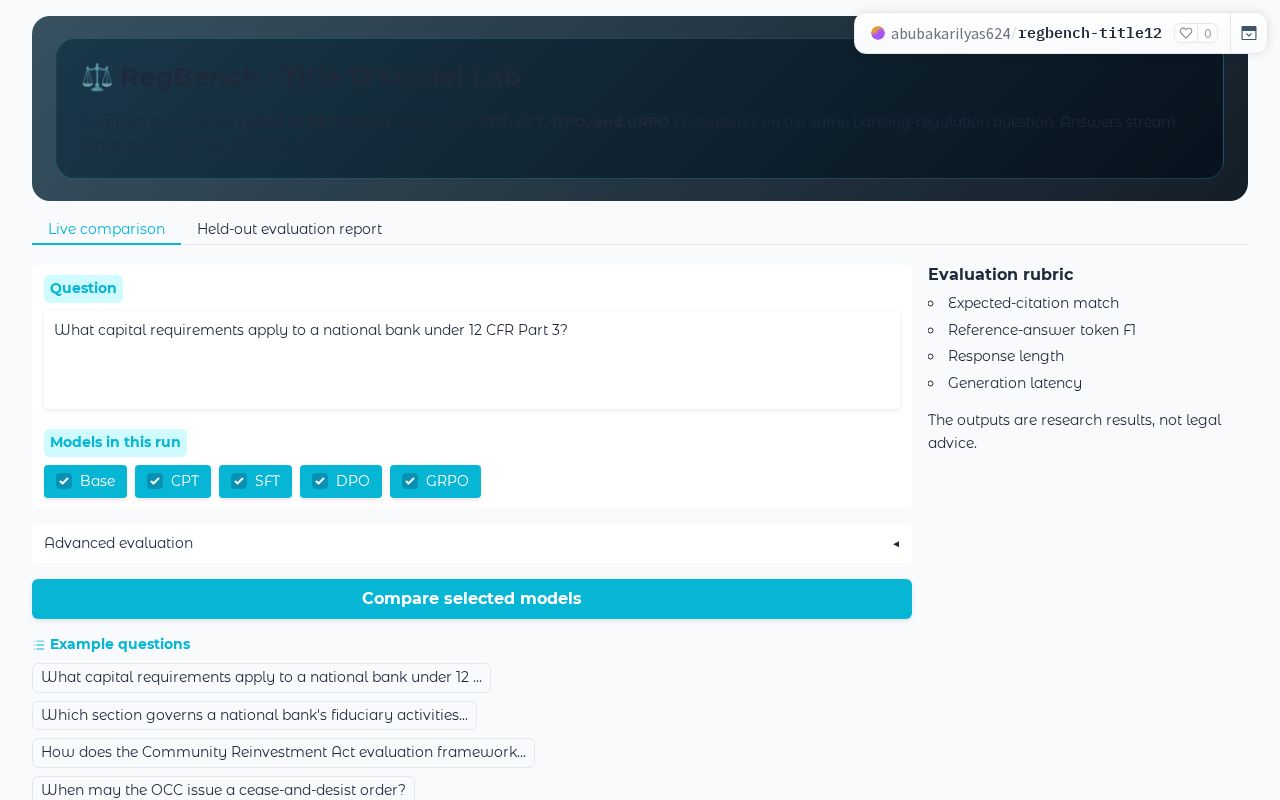Click the abubakarilyas624 profile avatar
The height and width of the screenshot is (800, 1280).
[x=878, y=33]
